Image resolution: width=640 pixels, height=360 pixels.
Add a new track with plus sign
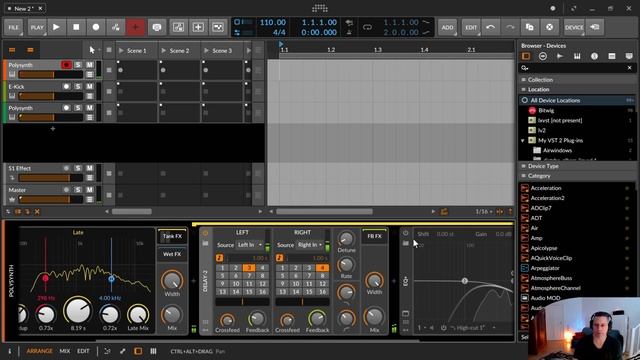click(53, 129)
